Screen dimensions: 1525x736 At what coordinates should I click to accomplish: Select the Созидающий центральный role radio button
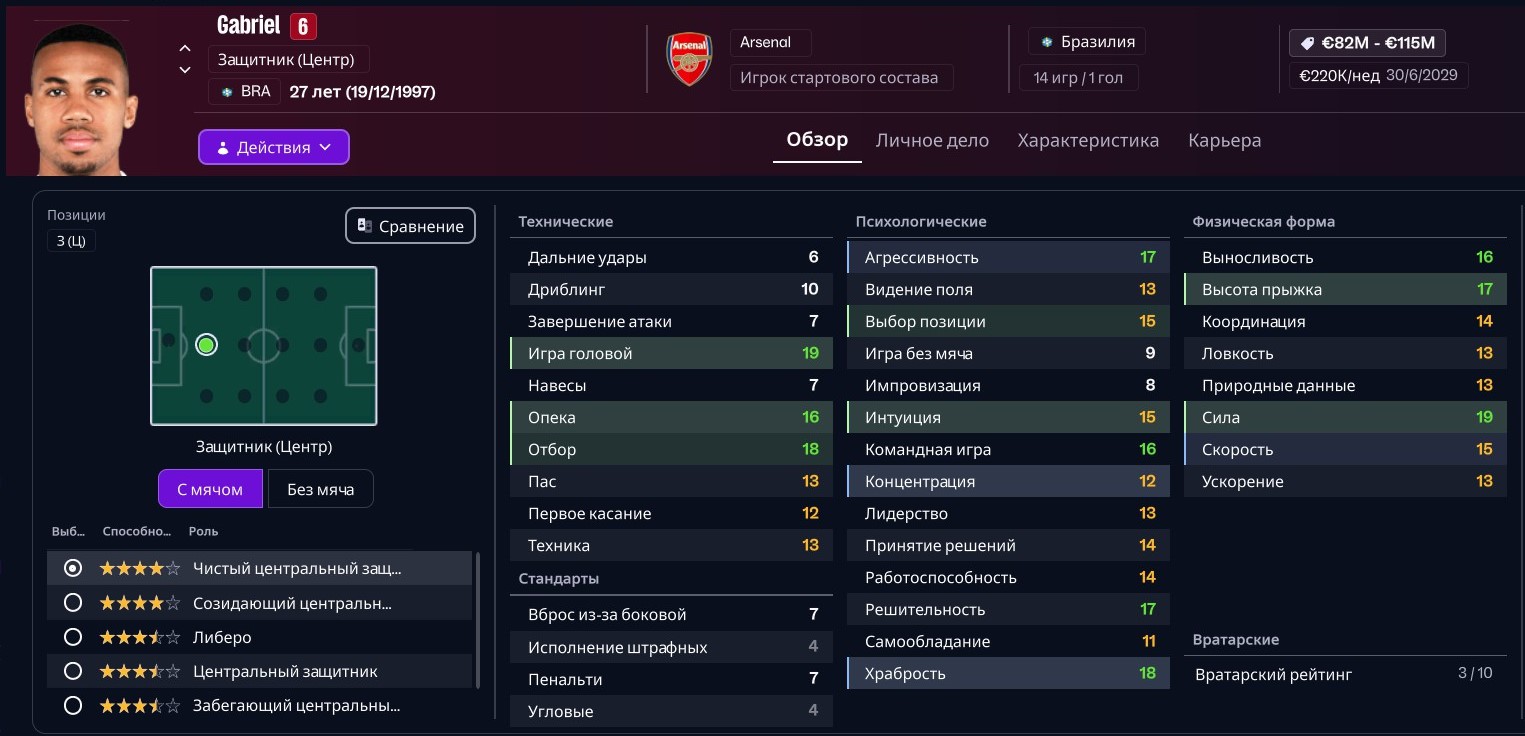(x=72, y=603)
